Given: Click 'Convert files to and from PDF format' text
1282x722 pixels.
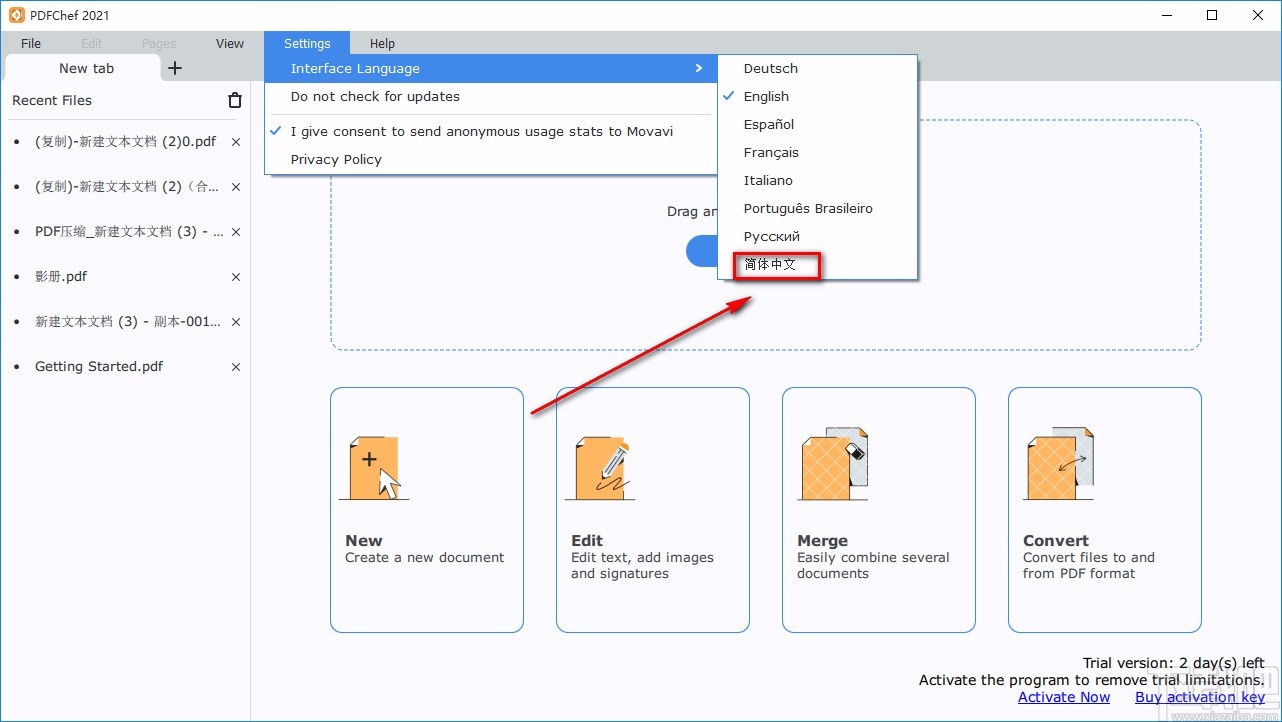Looking at the screenshot, I should (1089, 566).
